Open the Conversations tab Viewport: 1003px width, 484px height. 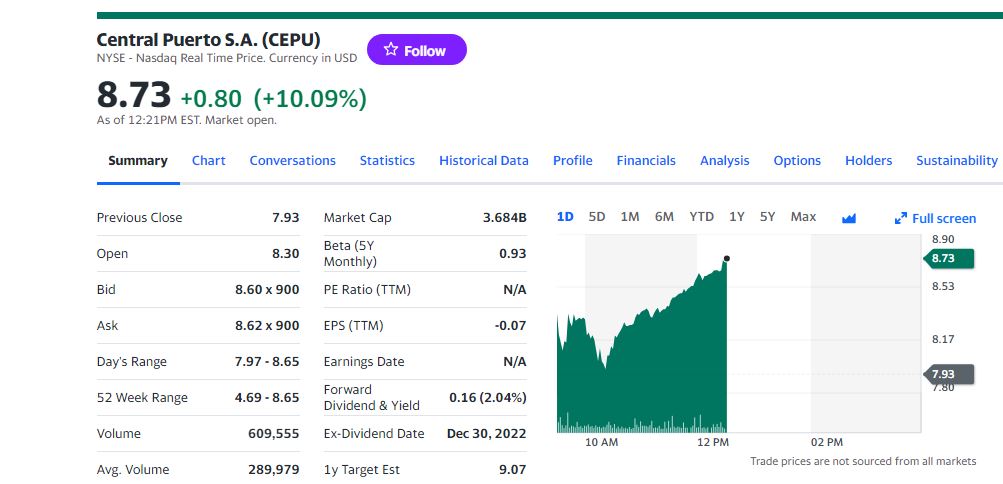pos(292,160)
